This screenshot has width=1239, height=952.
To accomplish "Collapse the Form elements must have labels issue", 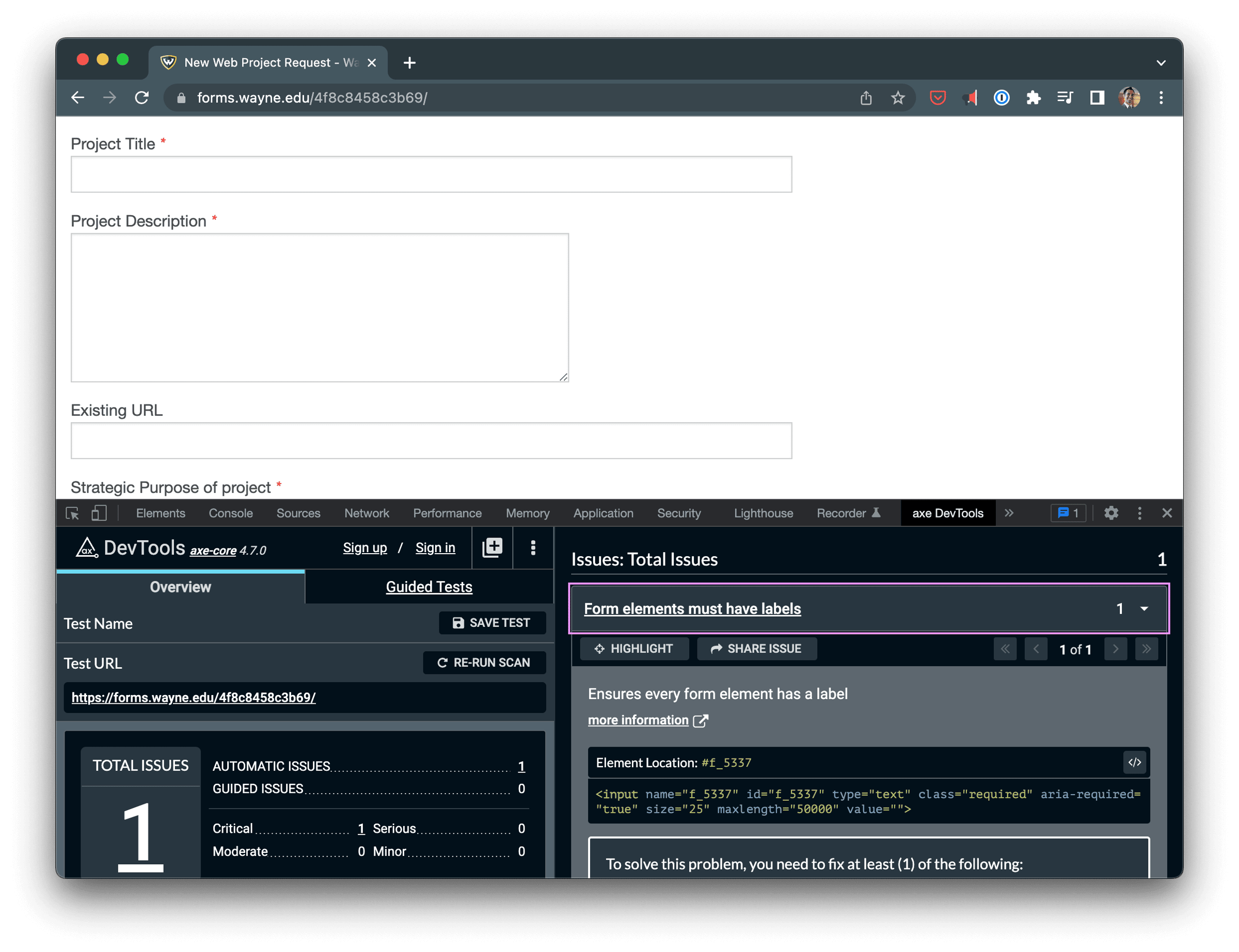I will tap(1145, 608).
